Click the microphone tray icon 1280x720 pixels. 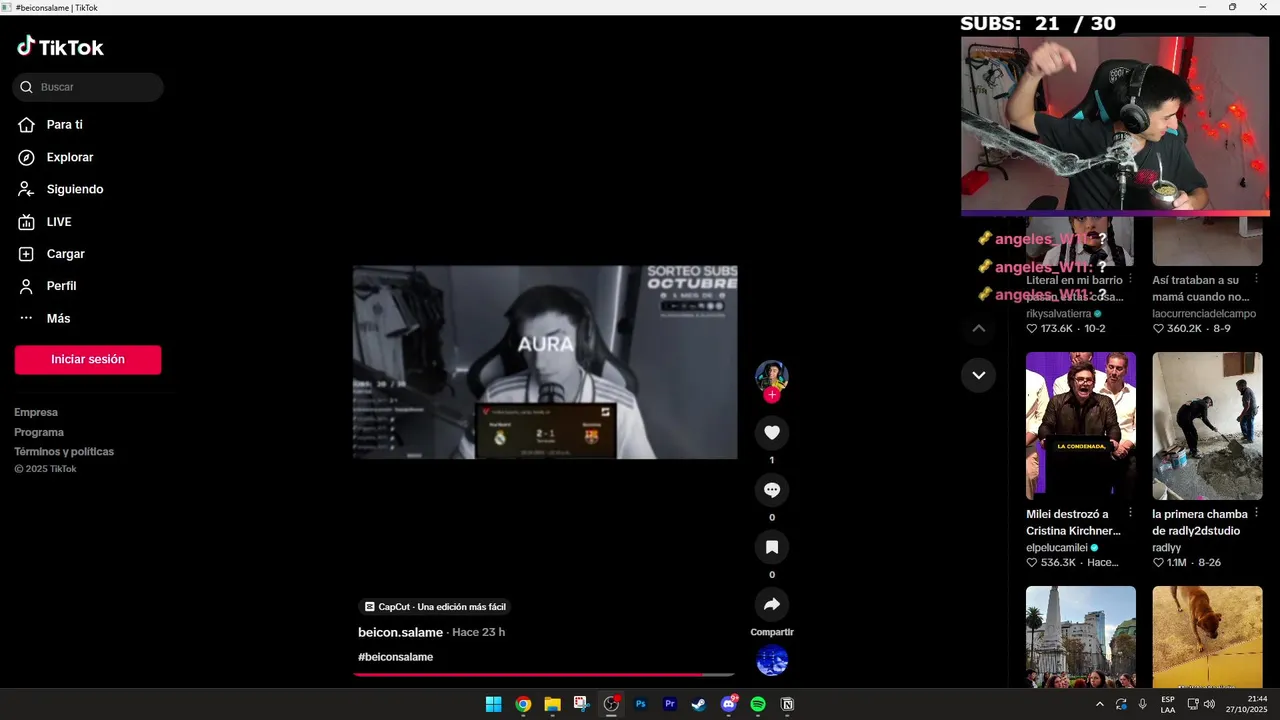(1142, 704)
